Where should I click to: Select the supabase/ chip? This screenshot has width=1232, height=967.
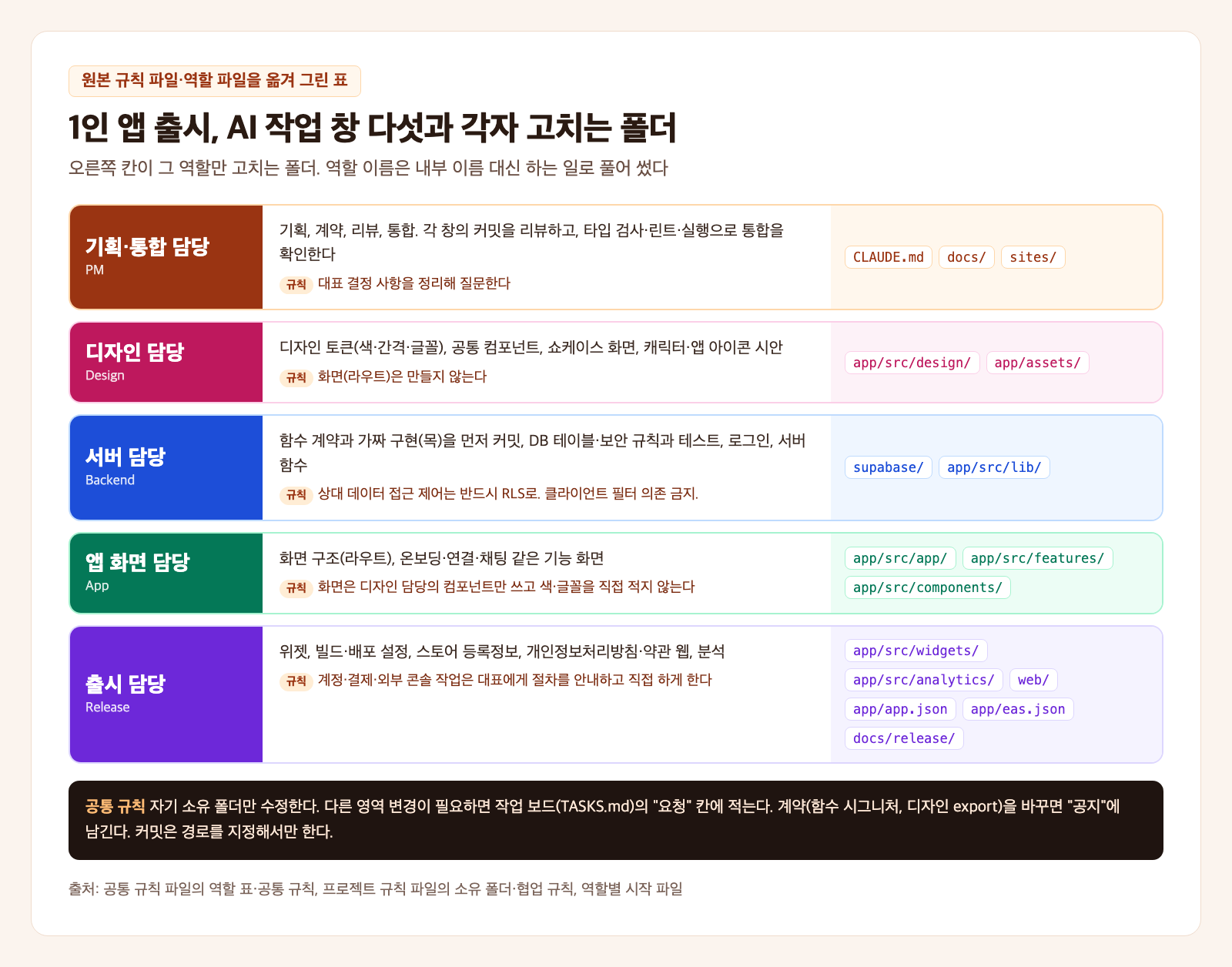888,467
